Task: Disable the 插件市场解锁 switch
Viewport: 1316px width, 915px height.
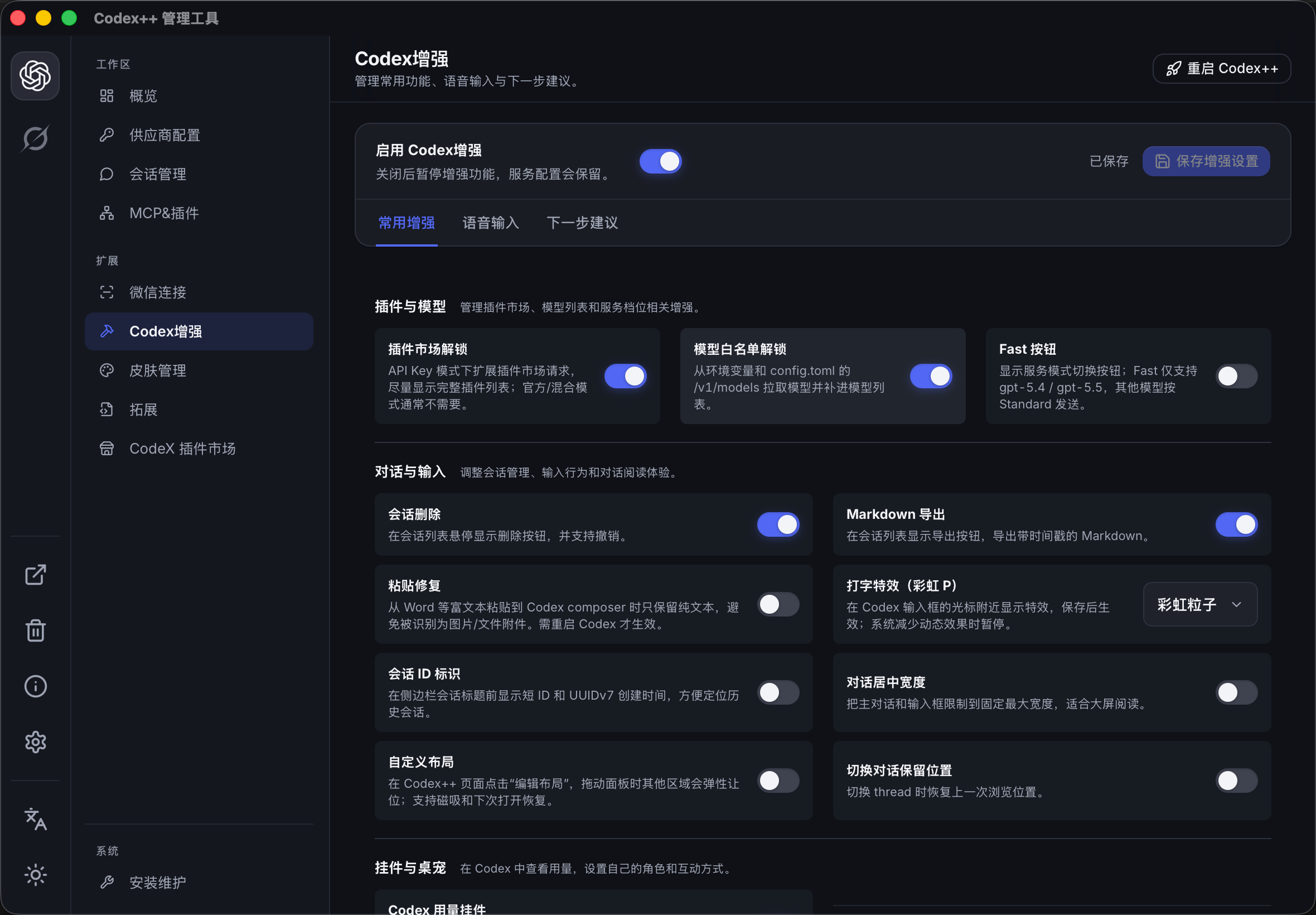Action: point(625,376)
